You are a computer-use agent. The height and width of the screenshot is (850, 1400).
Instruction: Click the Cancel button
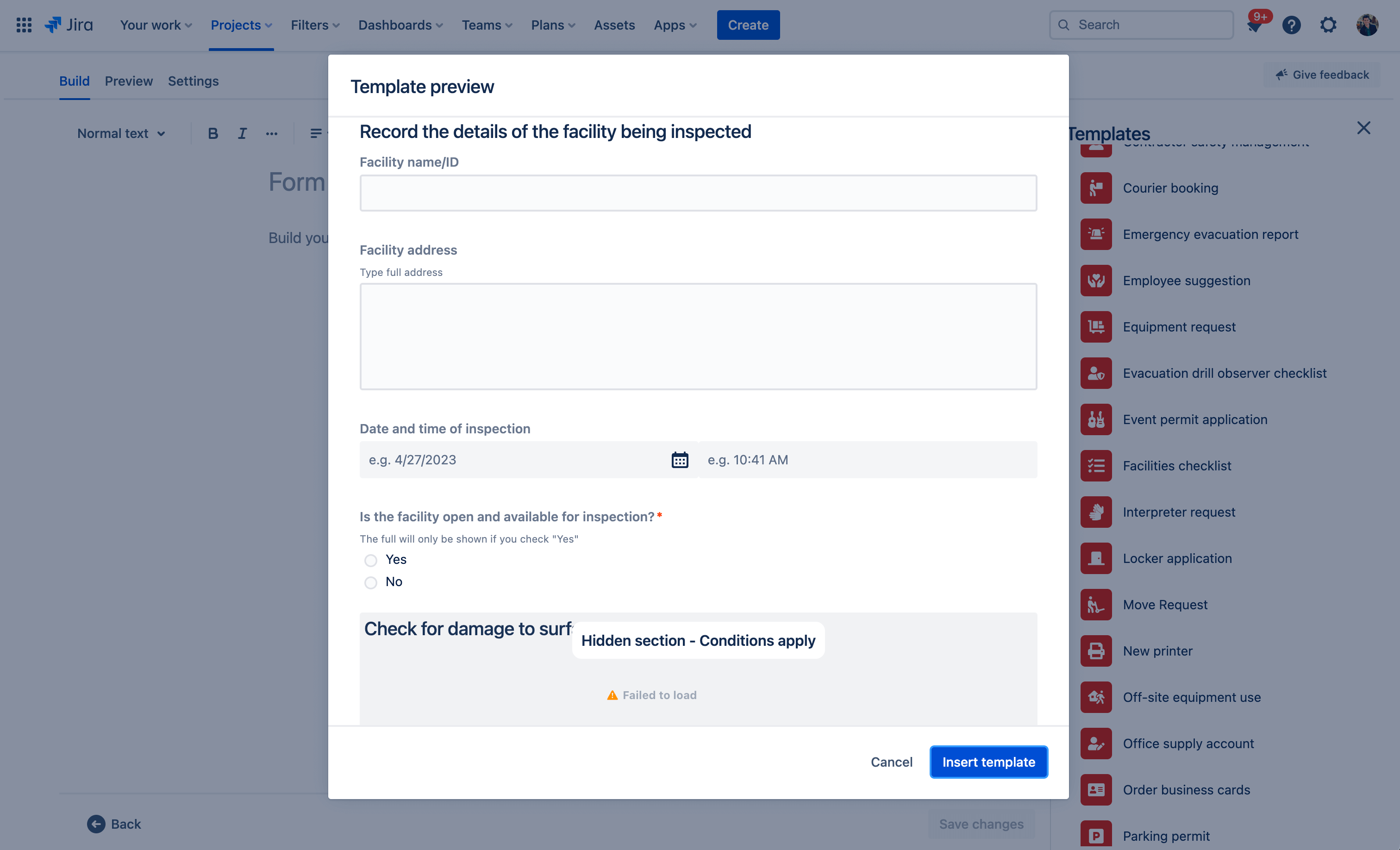click(892, 762)
